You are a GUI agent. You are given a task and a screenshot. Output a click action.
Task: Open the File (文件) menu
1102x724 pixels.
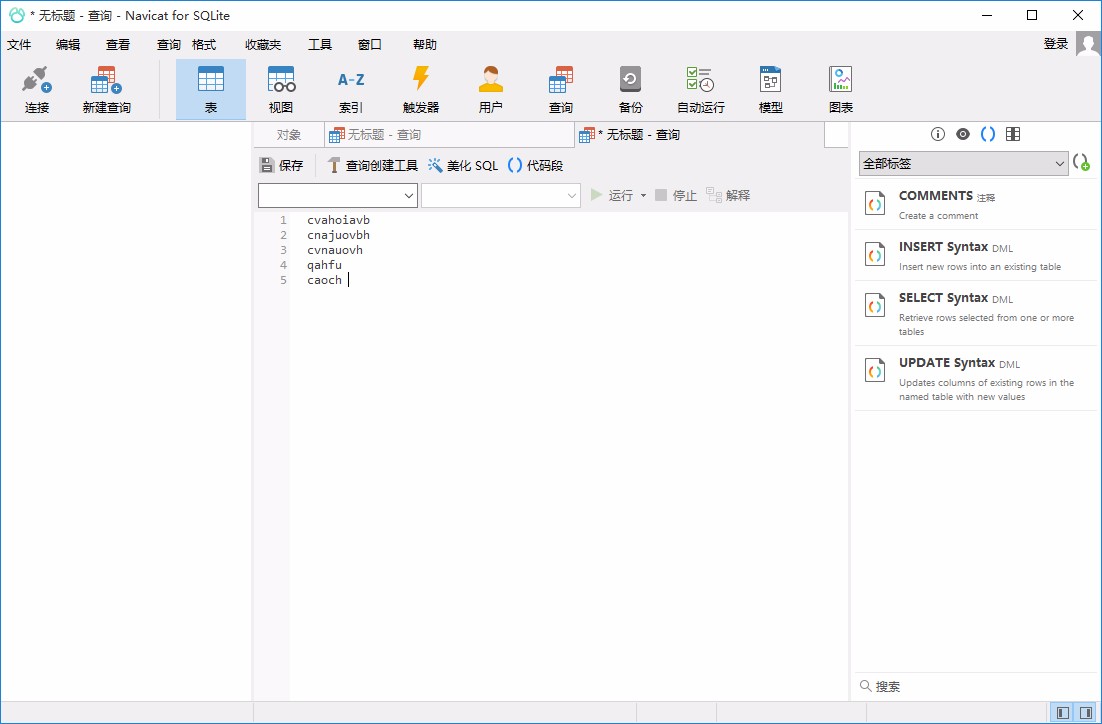pos(19,45)
